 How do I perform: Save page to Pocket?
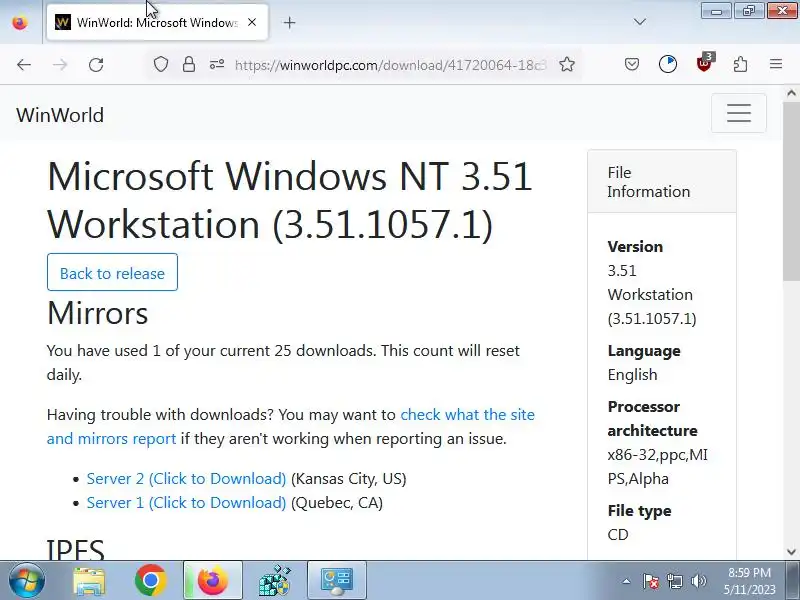click(x=632, y=64)
